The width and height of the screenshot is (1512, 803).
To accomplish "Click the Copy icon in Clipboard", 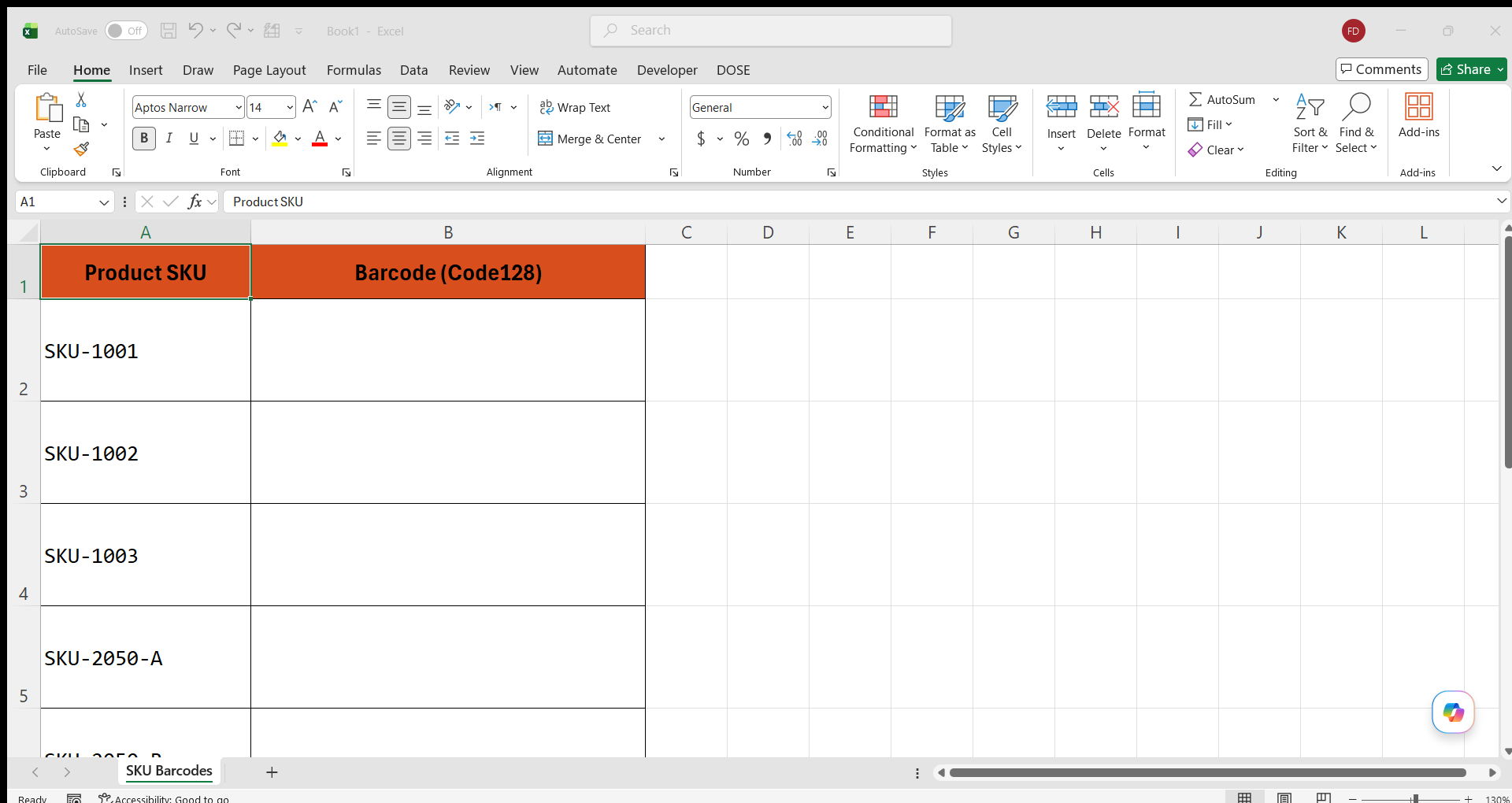I will pos(81,124).
